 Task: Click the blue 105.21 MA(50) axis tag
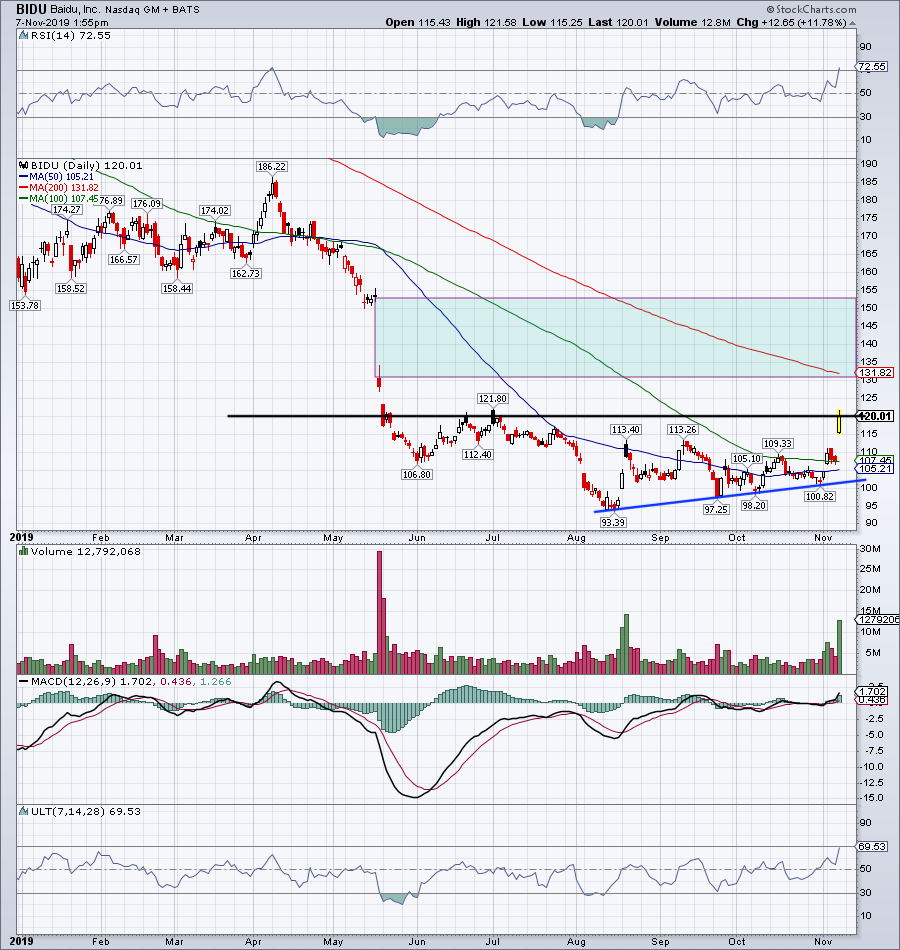[874, 469]
